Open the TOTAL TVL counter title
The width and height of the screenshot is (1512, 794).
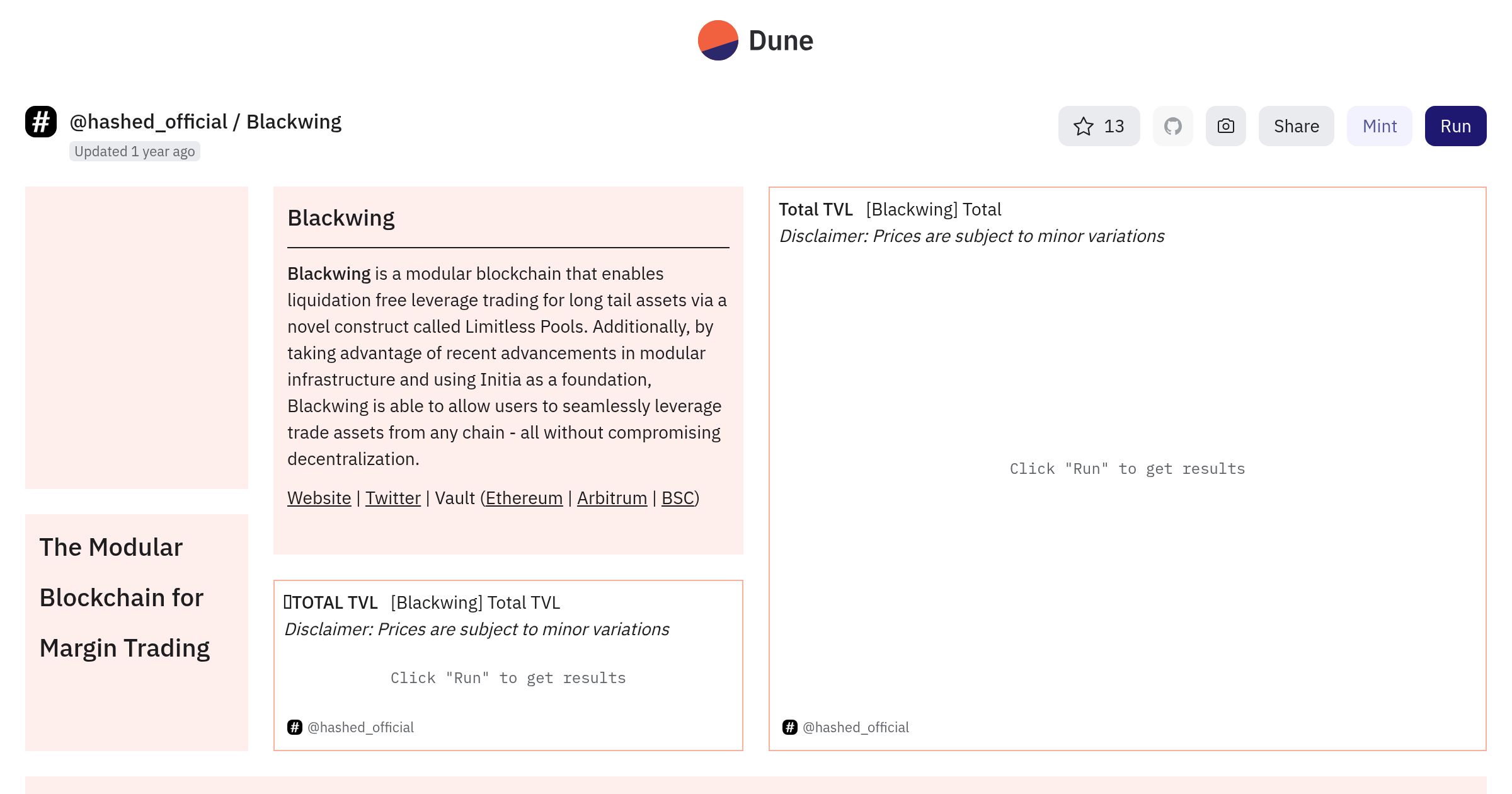pyautogui.click(x=330, y=602)
